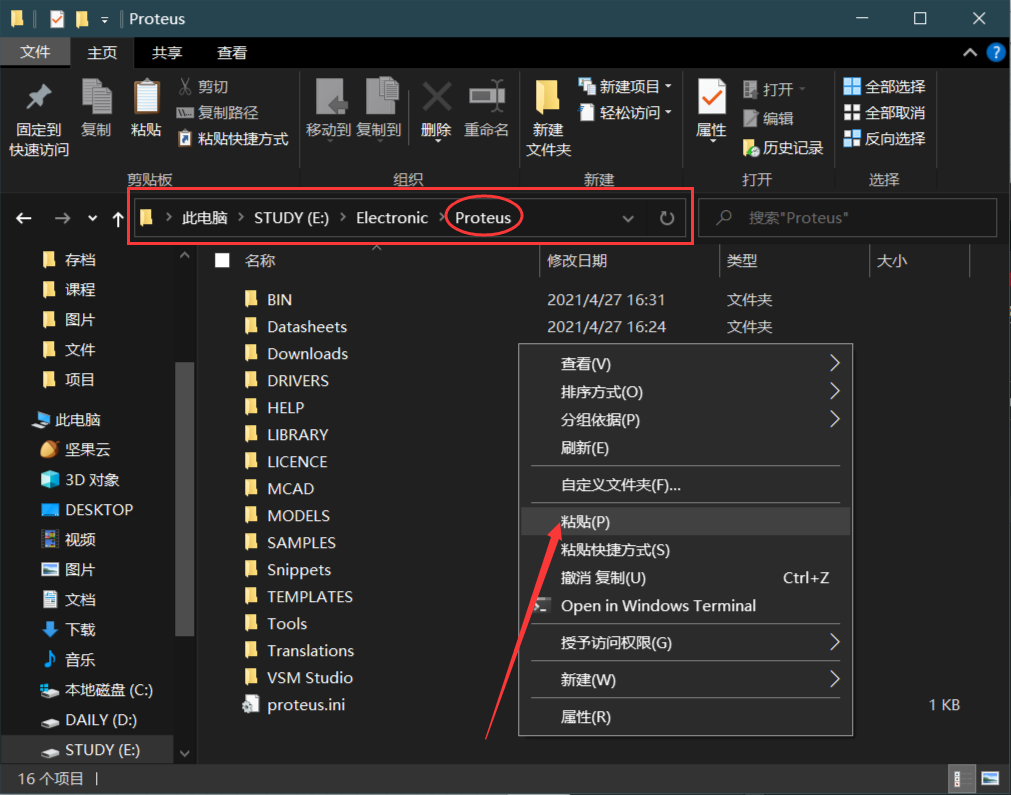
Task: Click the Move to (移动到) icon
Action: coord(331,97)
